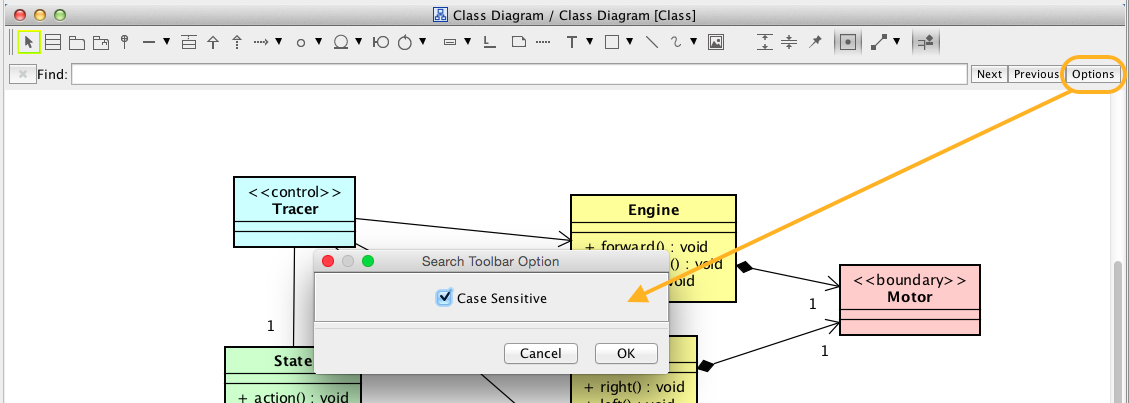Click the Options button in Find bar

(x=1092, y=74)
